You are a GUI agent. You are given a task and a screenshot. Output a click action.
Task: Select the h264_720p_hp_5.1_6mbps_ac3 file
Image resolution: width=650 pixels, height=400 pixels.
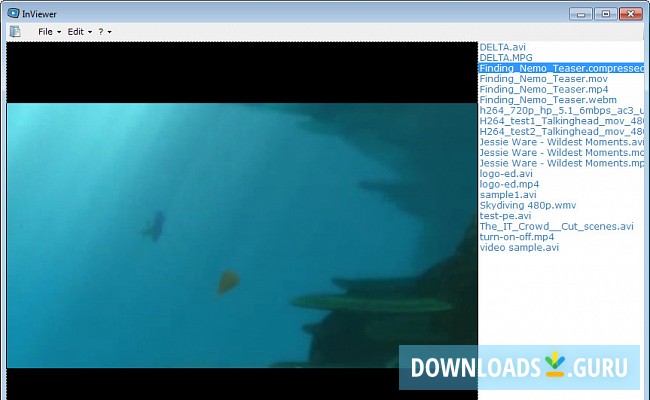pos(561,110)
